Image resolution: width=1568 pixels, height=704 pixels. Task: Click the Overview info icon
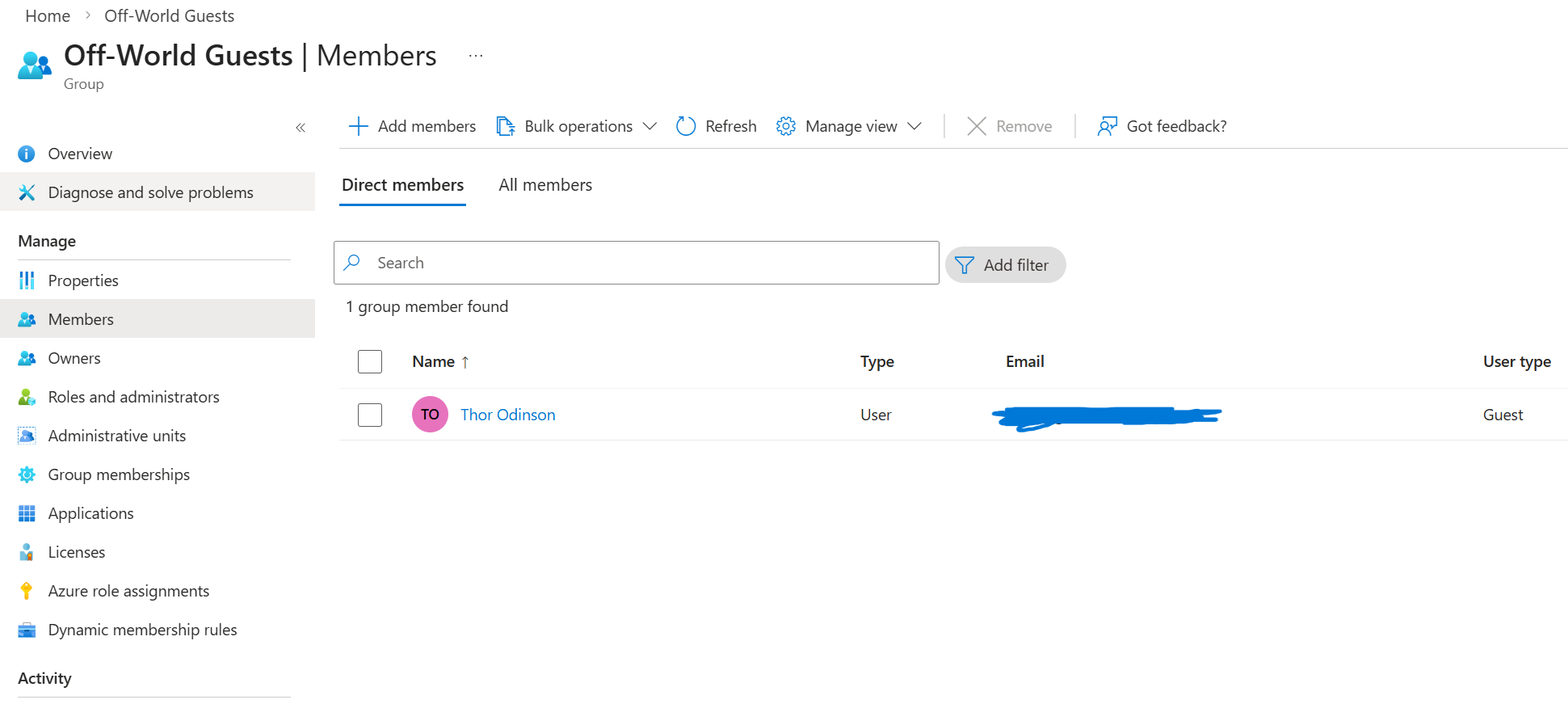(x=27, y=154)
